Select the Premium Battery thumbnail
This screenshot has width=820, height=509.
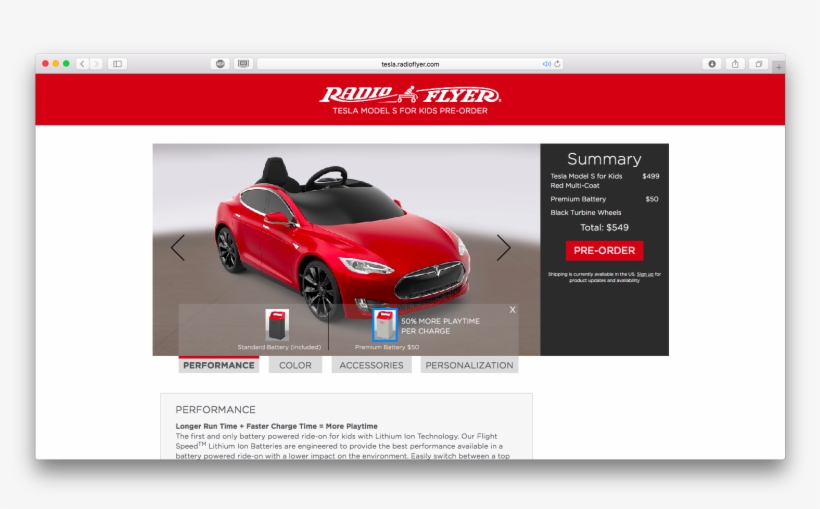[x=384, y=324]
